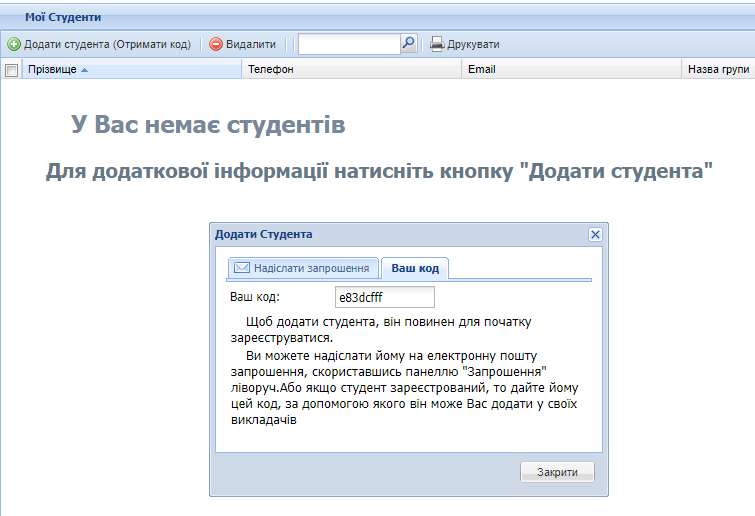Close the Додати Студента dialog with X
Screen dimensions: 755x516
click(595, 234)
